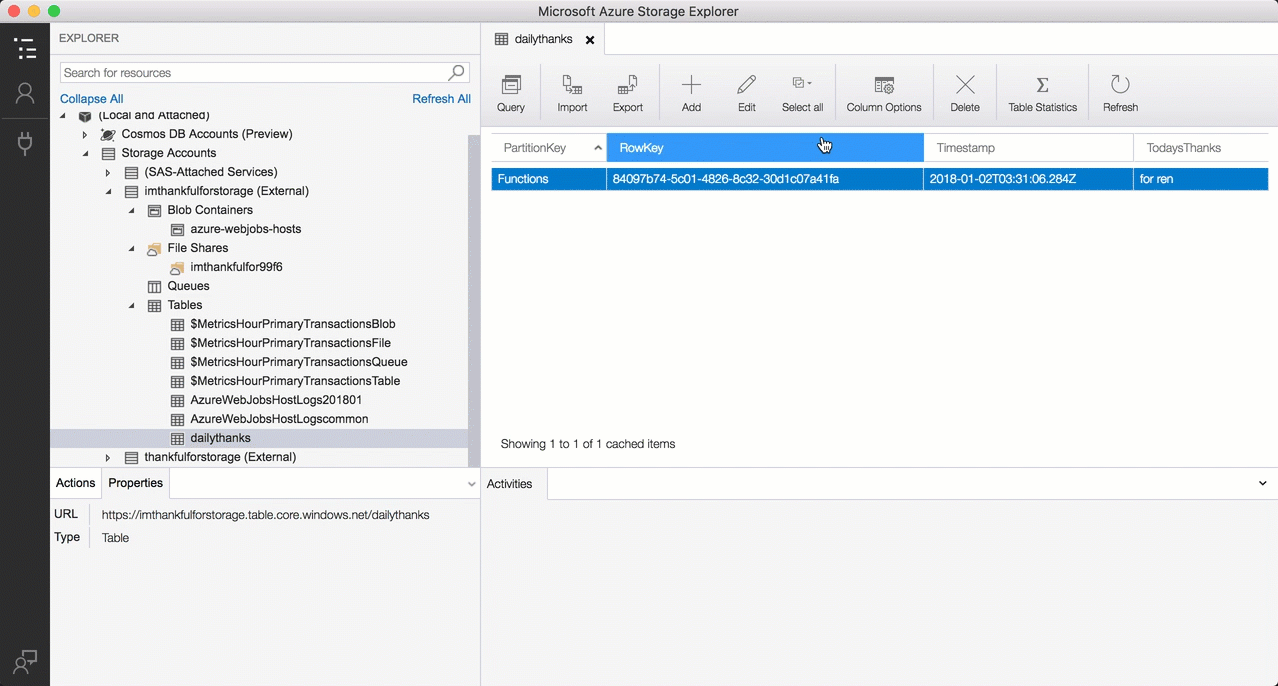Expand the Cosmos DB Accounts (Preview) arrow

tap(85, 134)
